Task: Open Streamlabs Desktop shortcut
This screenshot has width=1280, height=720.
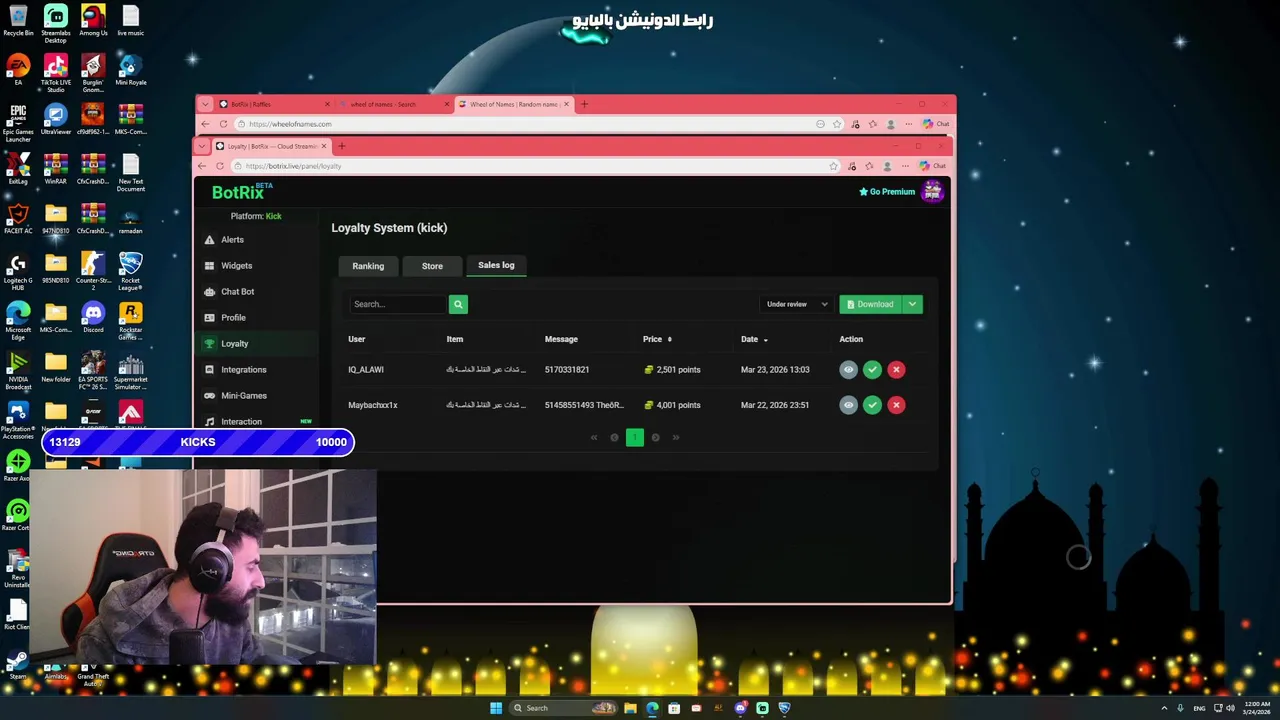Action: pyautogui.click(x=56, y=24)
